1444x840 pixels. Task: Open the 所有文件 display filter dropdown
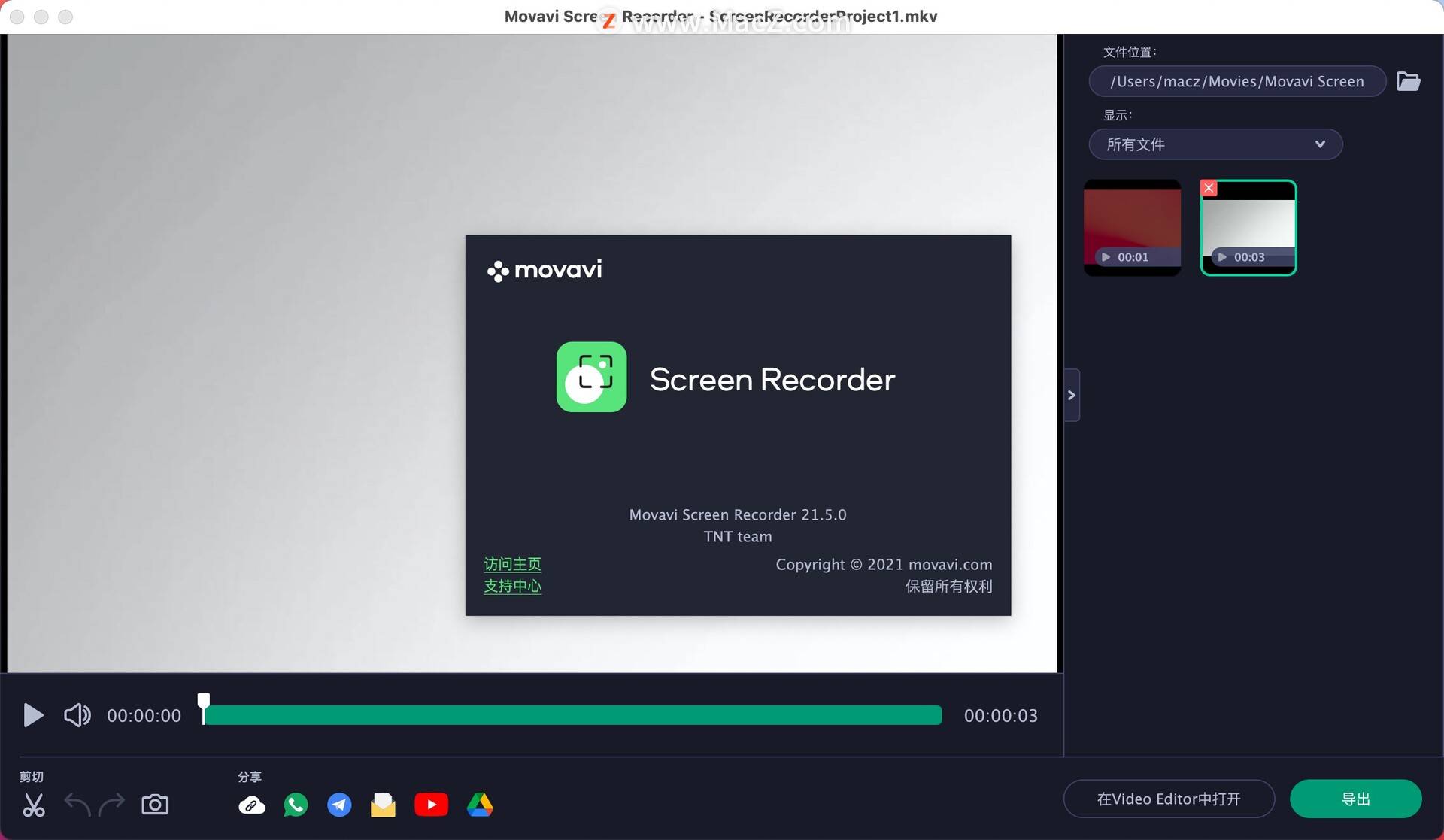[1215, 144]
